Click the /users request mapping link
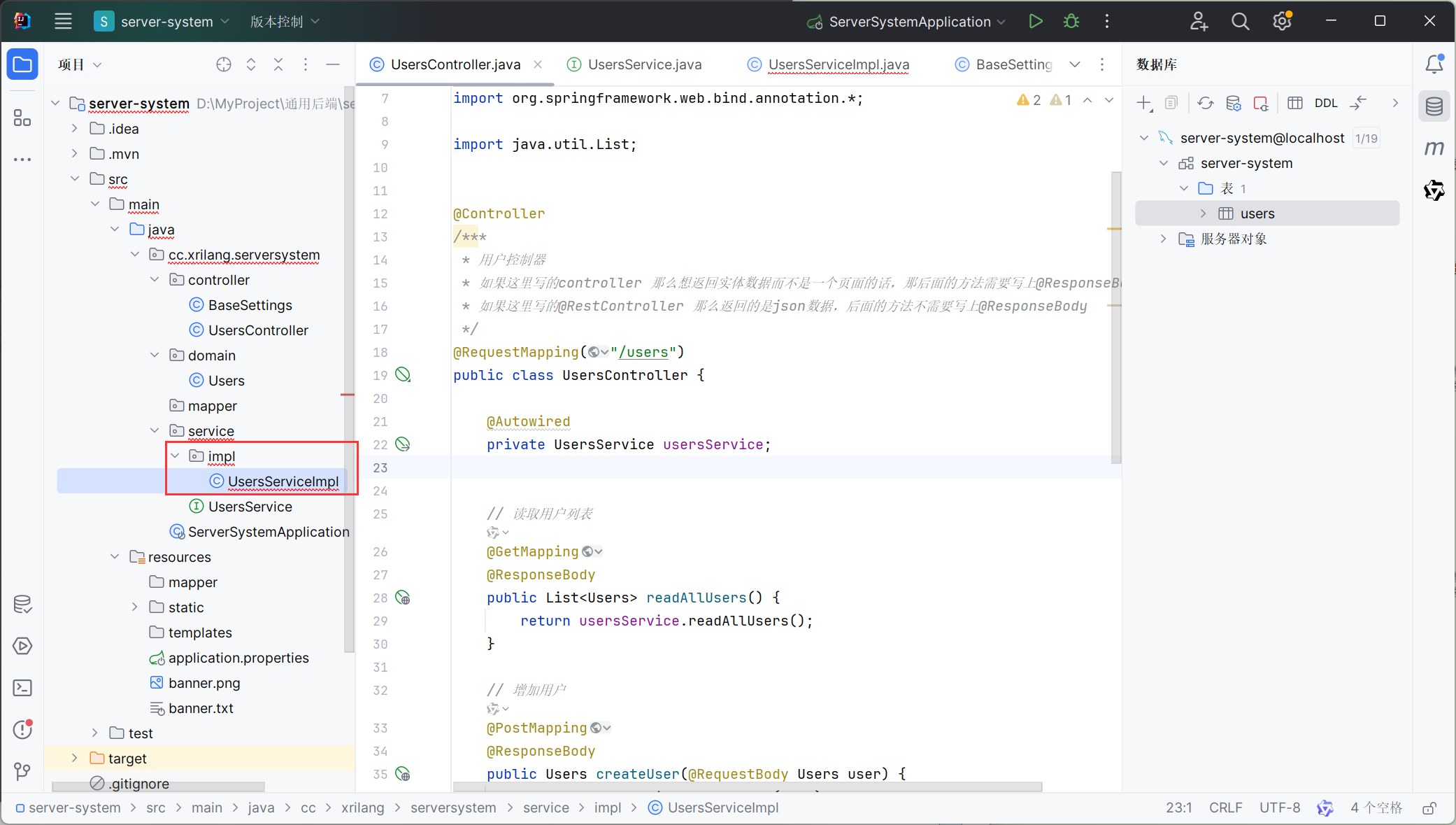1456x825 pixels. [x=643, y=353]
